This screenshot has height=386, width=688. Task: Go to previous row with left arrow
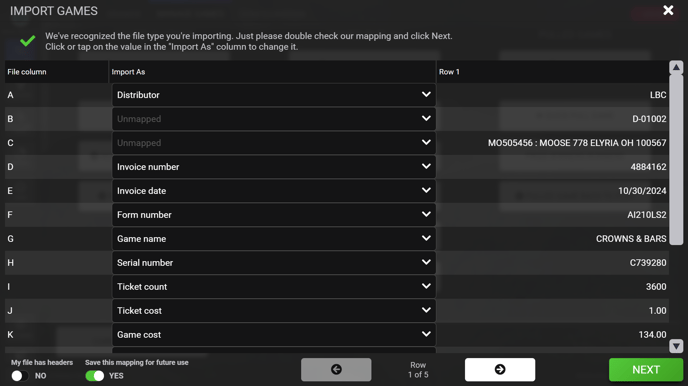336,369
